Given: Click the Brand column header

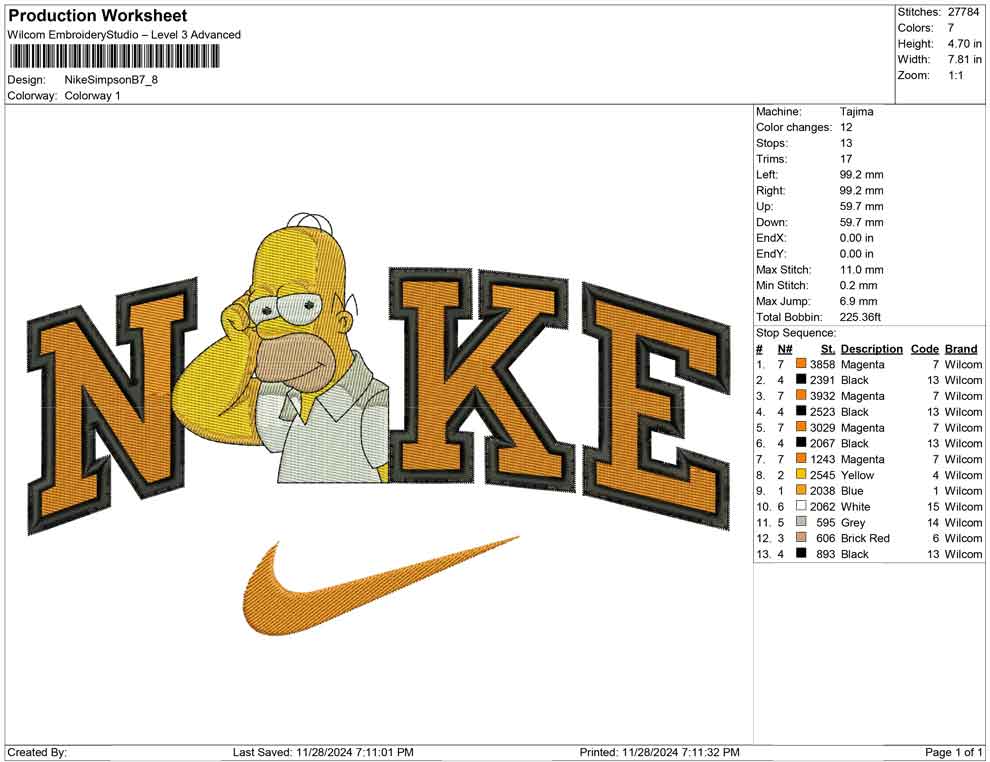Looking at the screenshot, I should (961, 349).
